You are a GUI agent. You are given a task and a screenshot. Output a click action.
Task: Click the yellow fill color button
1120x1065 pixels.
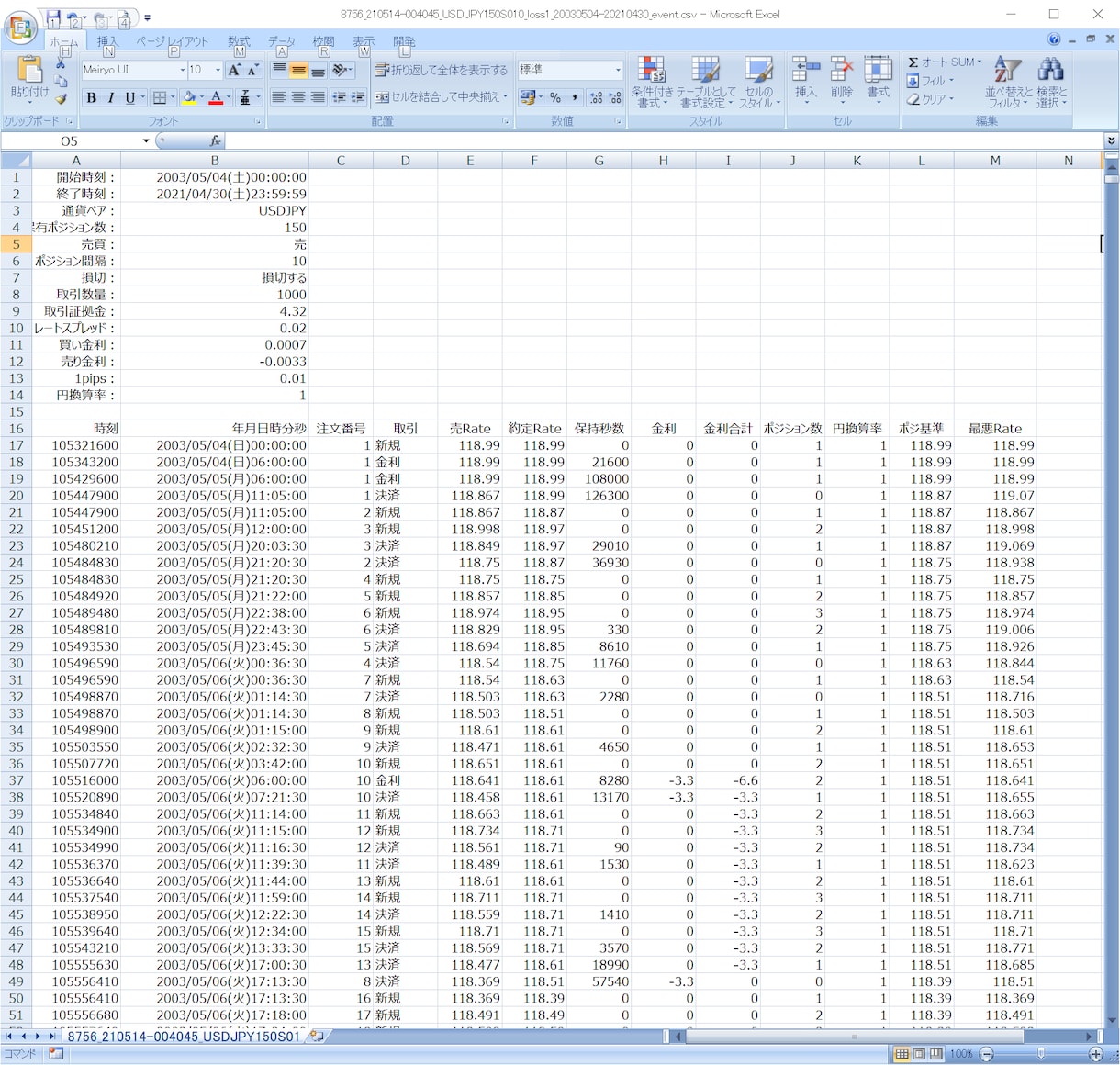[189, 98]
